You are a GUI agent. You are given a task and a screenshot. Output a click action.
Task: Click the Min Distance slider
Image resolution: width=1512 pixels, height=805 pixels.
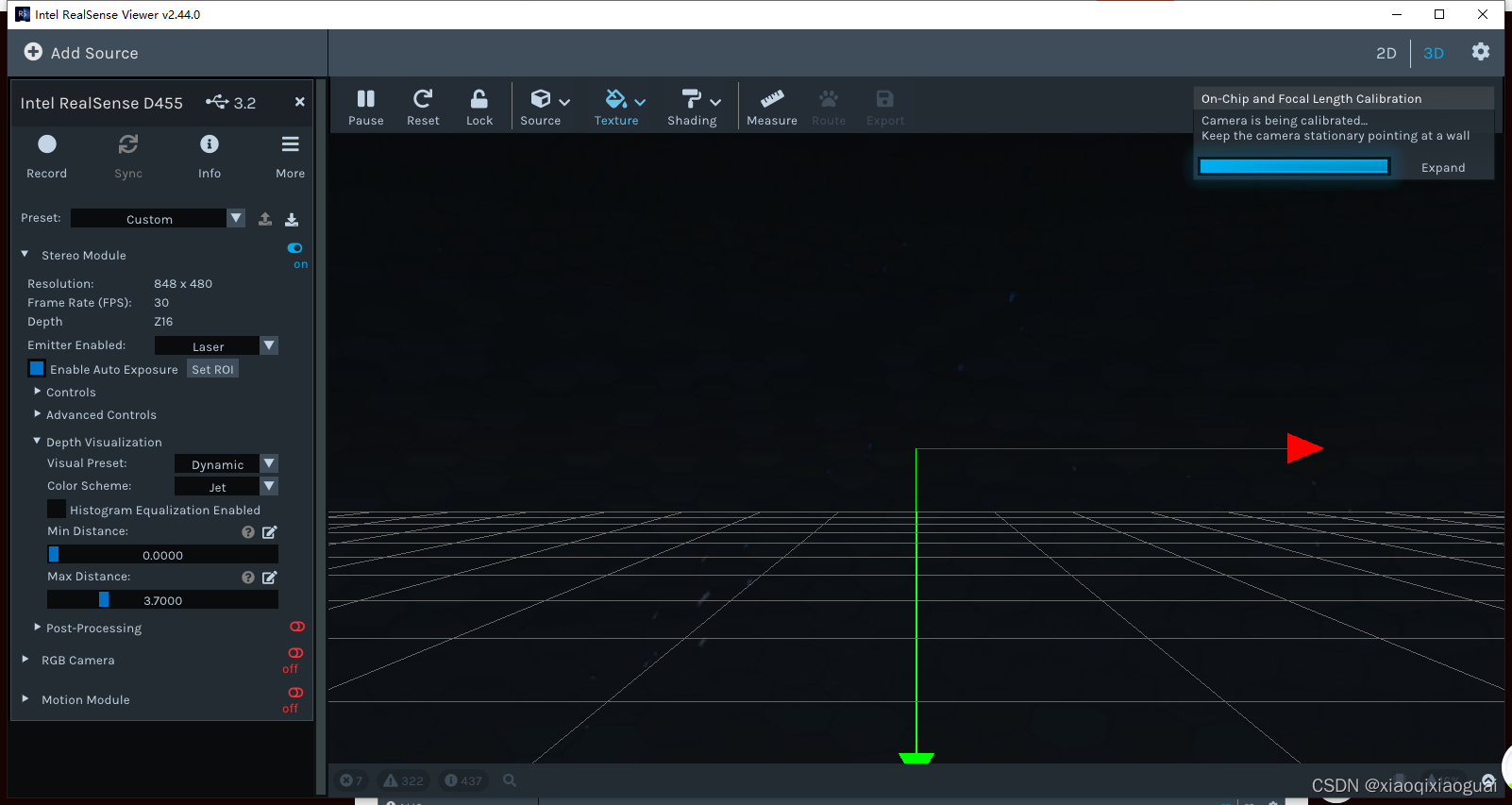pos(162,555)
